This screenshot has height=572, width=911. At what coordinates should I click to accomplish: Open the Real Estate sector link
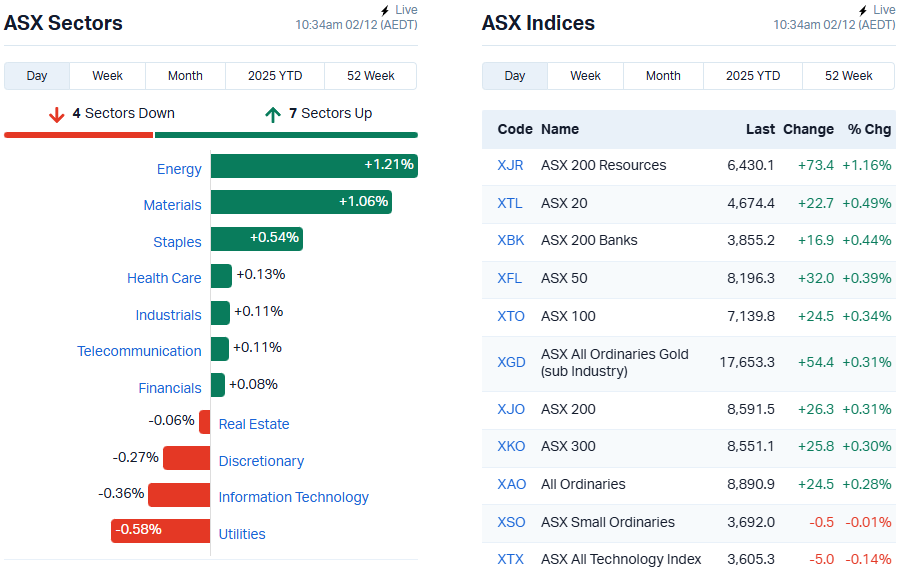254,424
